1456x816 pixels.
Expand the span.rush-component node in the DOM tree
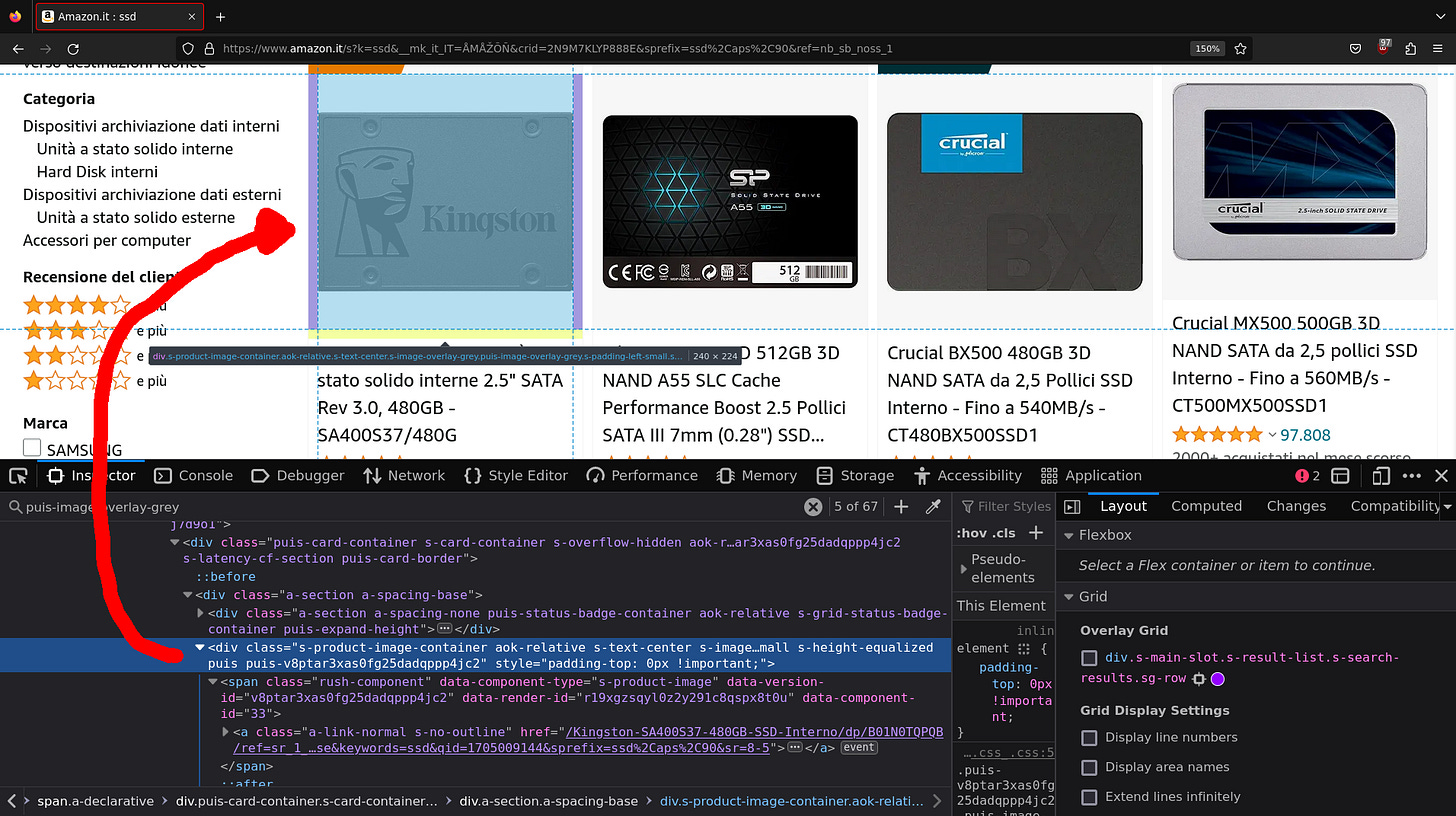213,681
